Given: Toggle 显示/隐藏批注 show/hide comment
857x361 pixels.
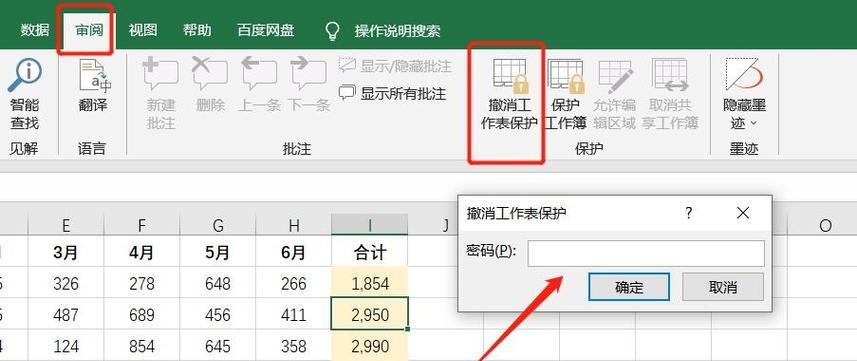Looking at the screenshot, I should click(x=395, y=66).
